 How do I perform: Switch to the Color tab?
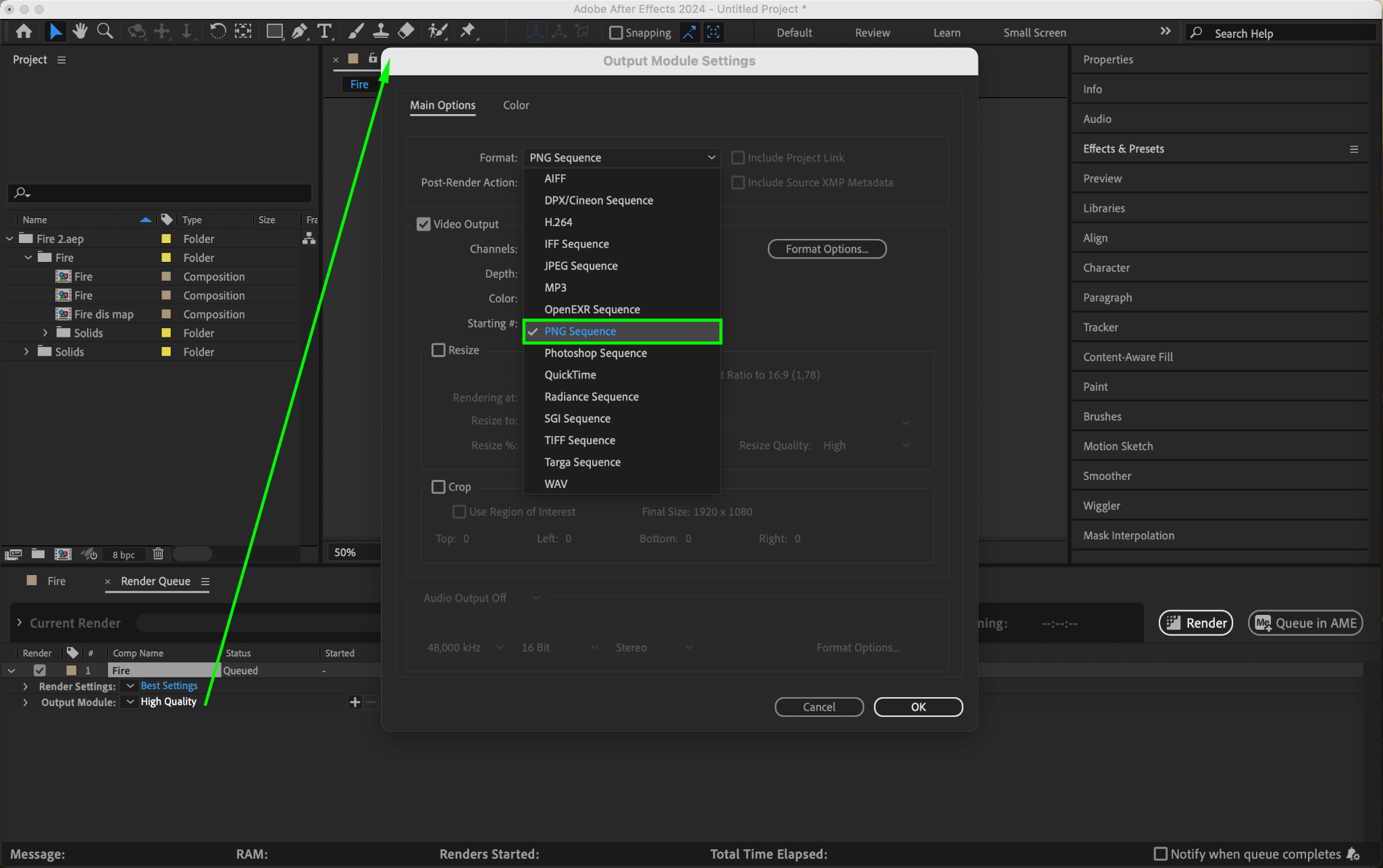(515, 105)
